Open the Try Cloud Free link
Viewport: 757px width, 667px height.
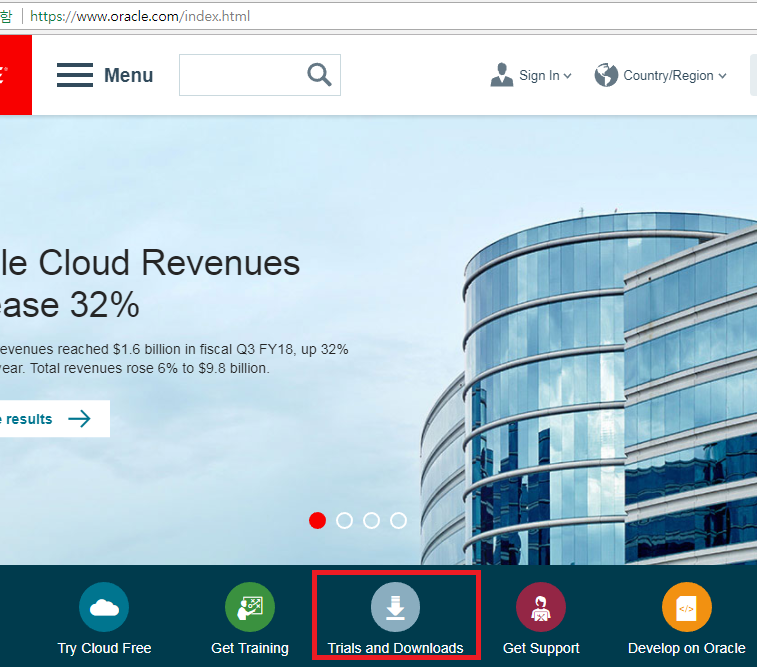tap(104, 648)
